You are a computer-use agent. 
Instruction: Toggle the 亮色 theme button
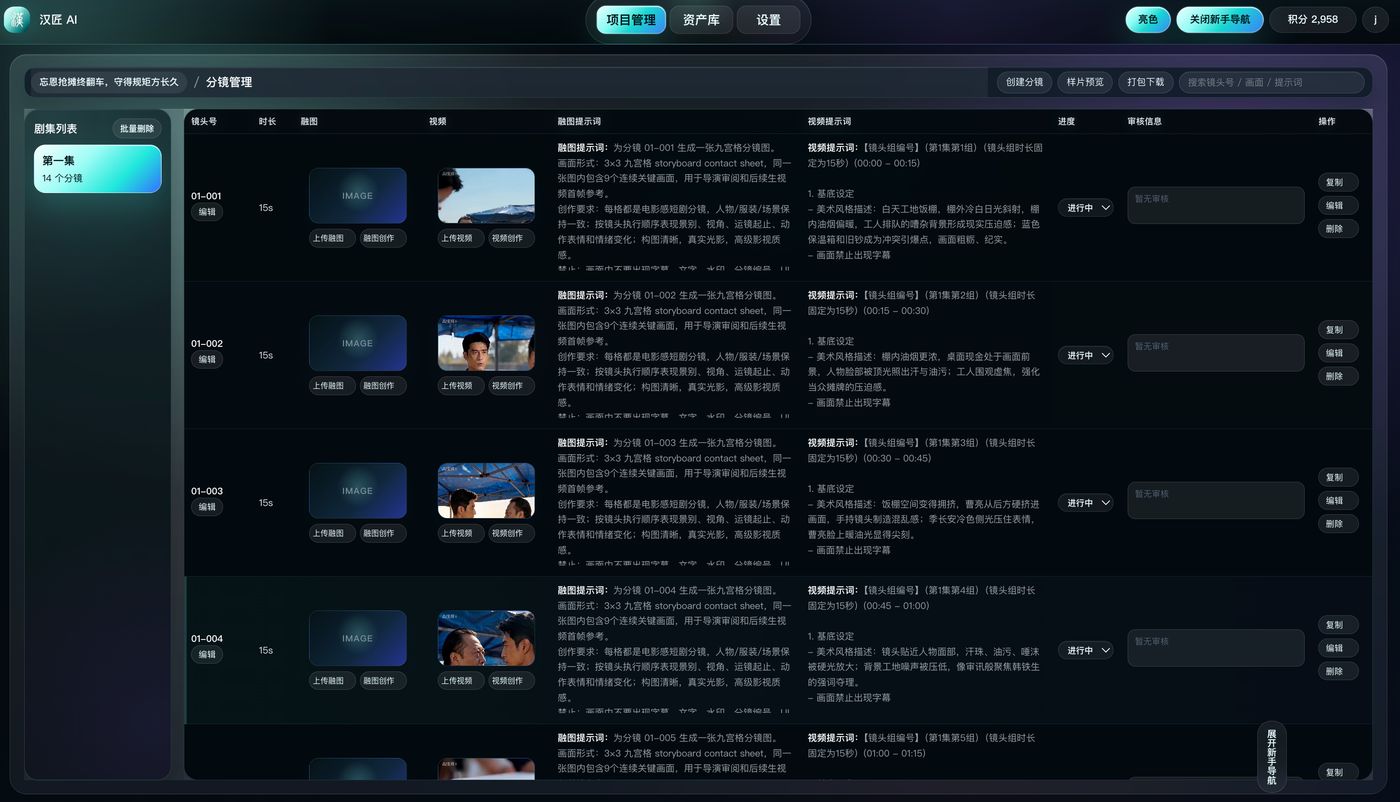[x=1148, y=19]
